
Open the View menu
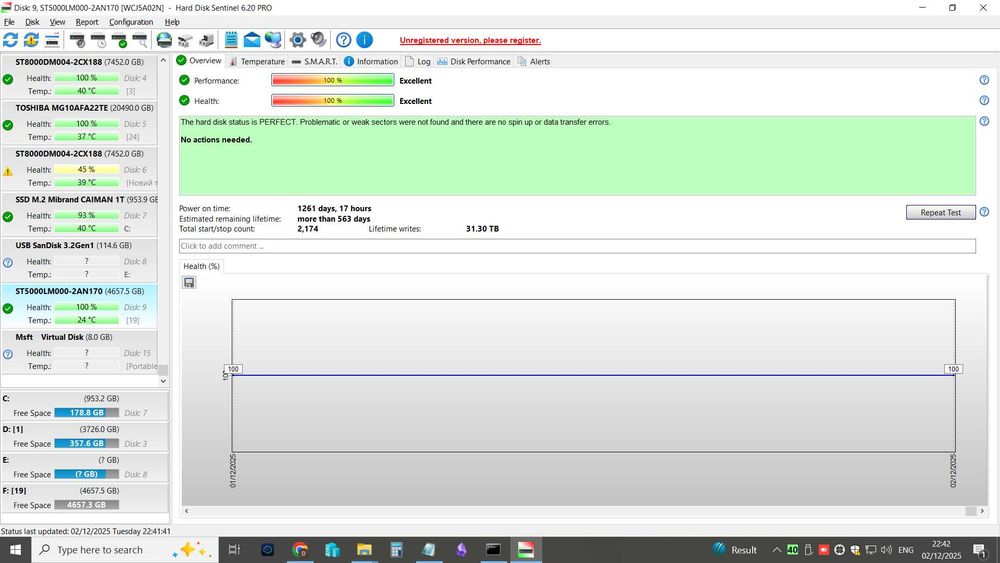coord(57,22)
